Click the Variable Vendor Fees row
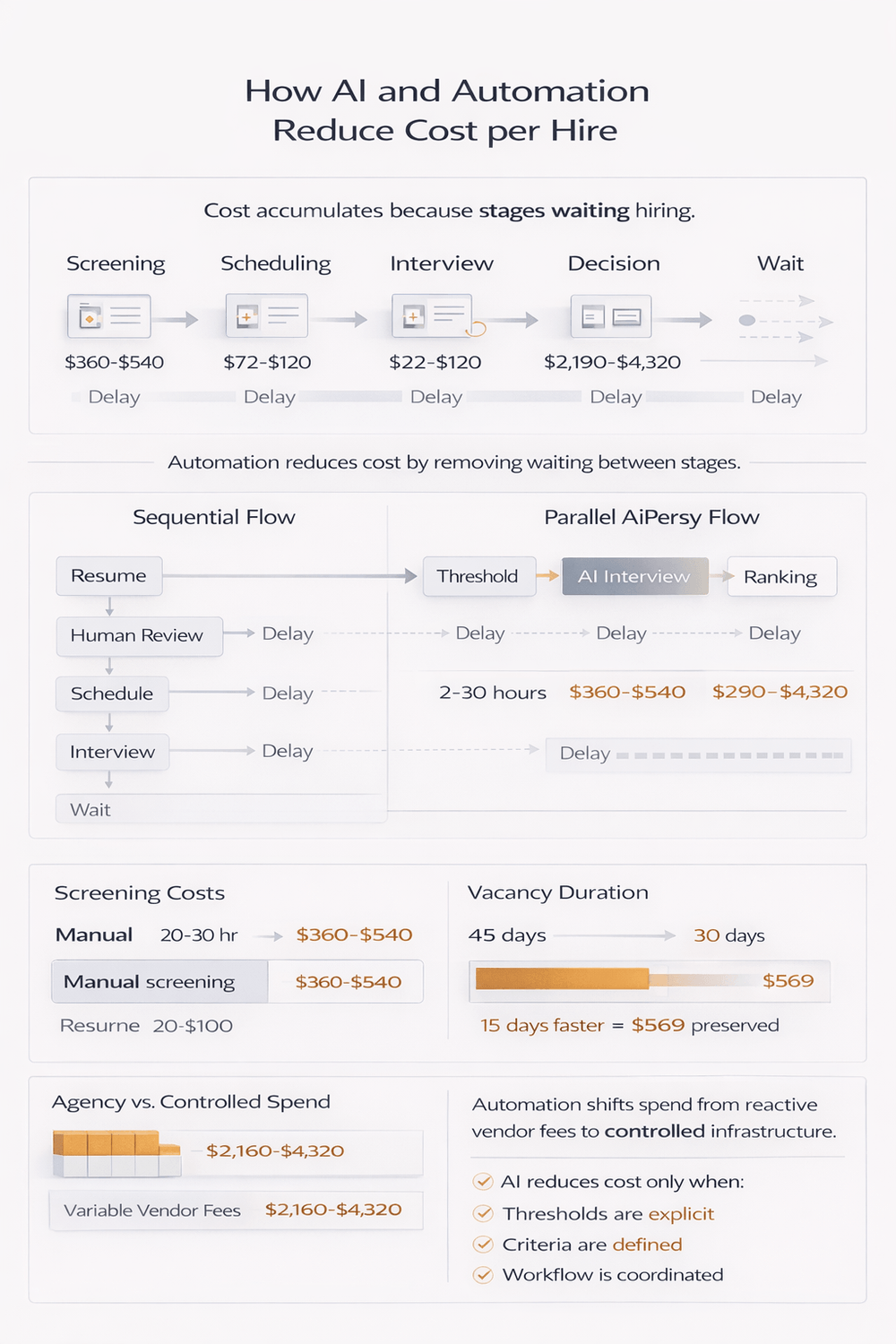The image size is (896, 1344). 236,1210
